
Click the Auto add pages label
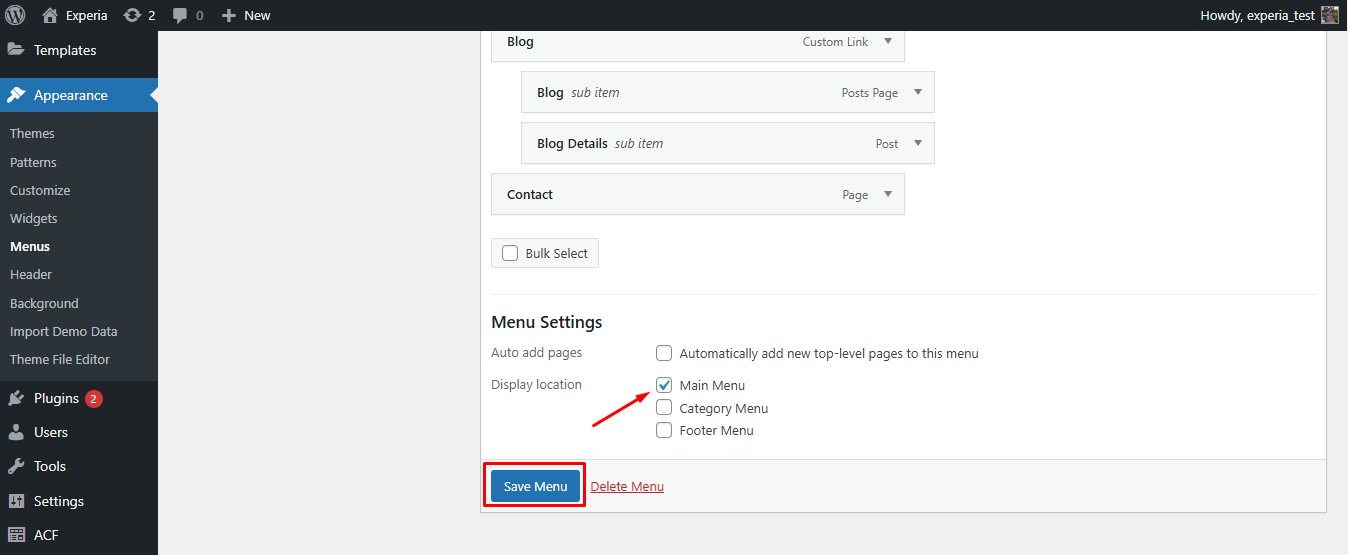click(x=536, y=353)
